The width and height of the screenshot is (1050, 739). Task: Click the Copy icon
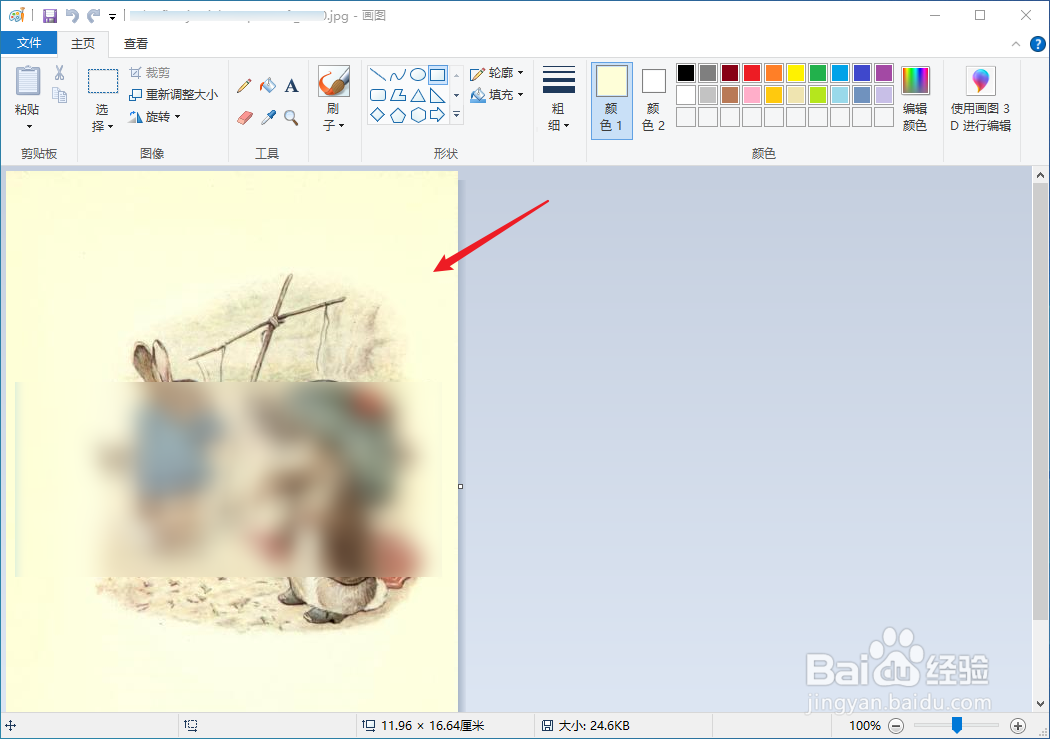pyautogui.click(x=60, y=95)
